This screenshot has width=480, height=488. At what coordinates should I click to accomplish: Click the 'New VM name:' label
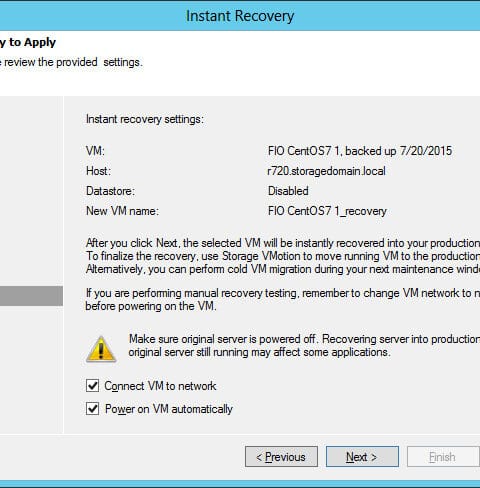point(122,211)
